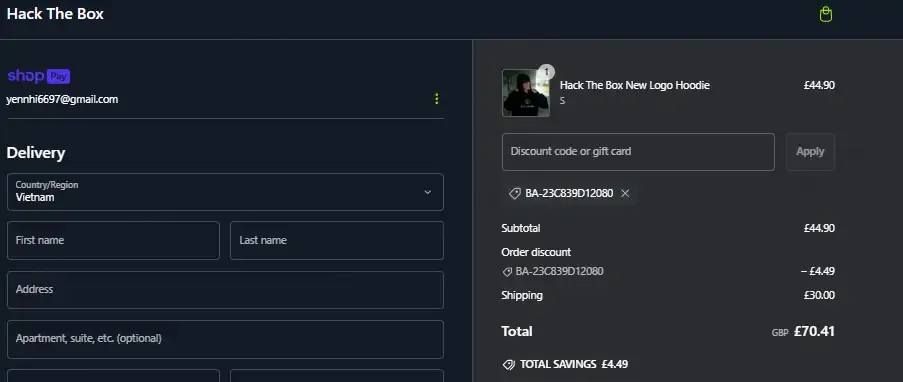903x382 pixels.
Task: Click the Hack The Box New Logo Hoodie title
Action: (635, 85)
